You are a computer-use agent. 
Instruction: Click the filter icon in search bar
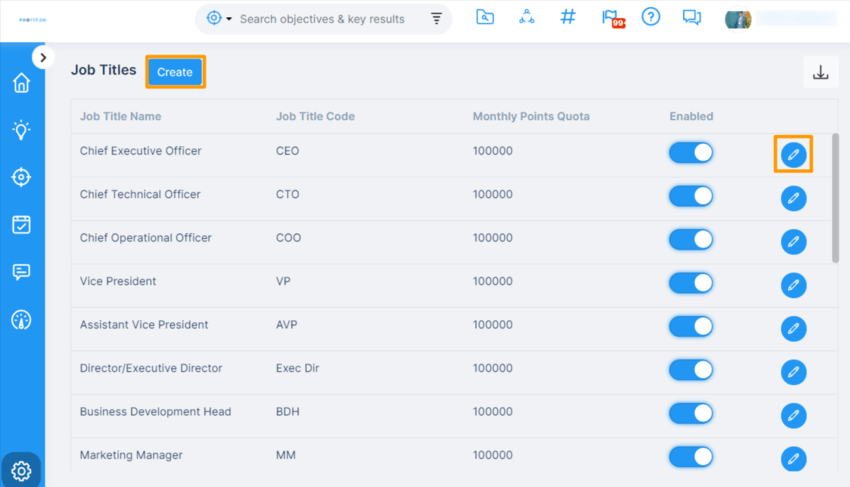pos(436,18)
